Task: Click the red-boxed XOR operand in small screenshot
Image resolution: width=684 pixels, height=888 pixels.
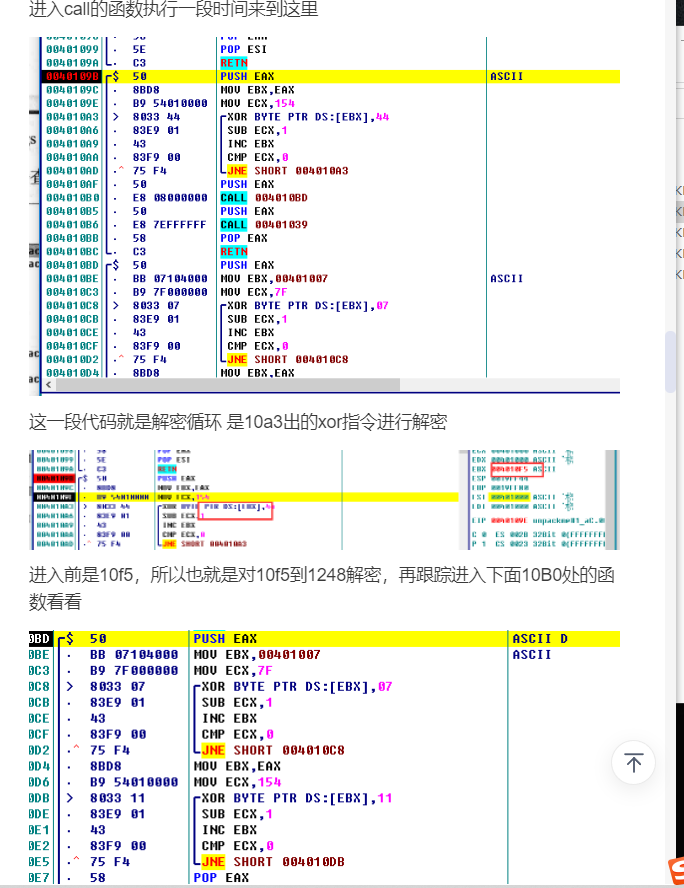Action: pyautogui.click(x=237, y=508)
